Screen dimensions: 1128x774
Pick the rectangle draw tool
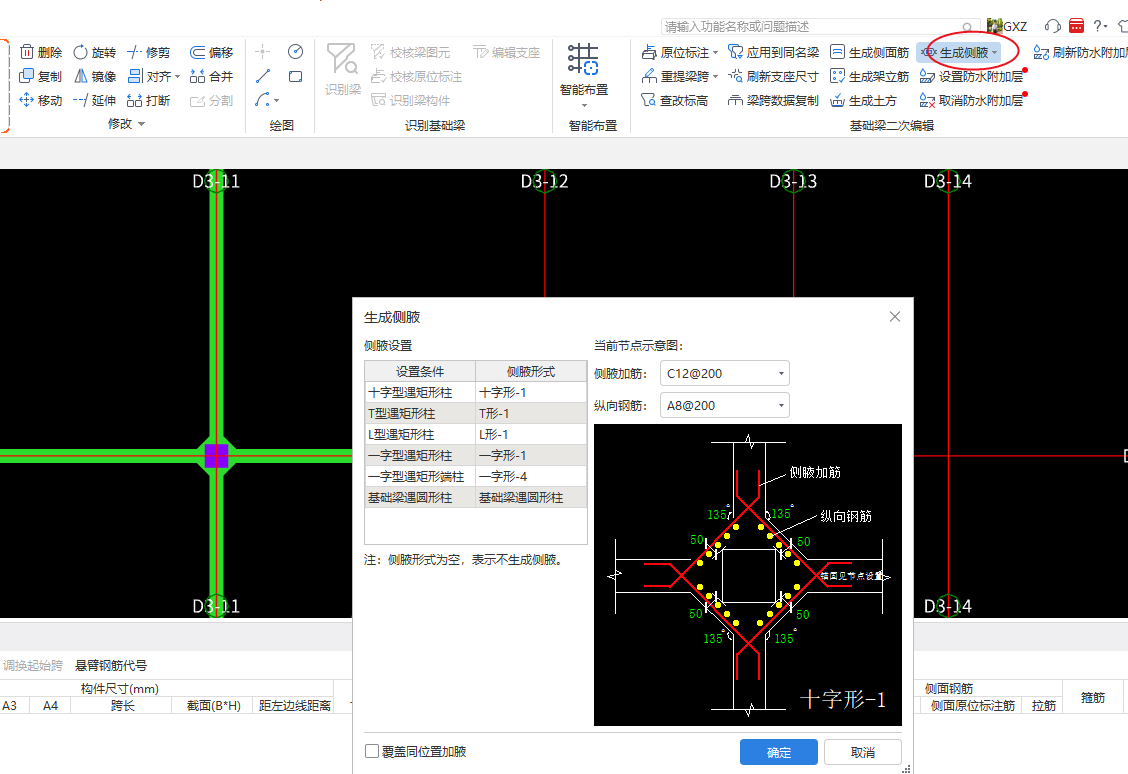295,76
